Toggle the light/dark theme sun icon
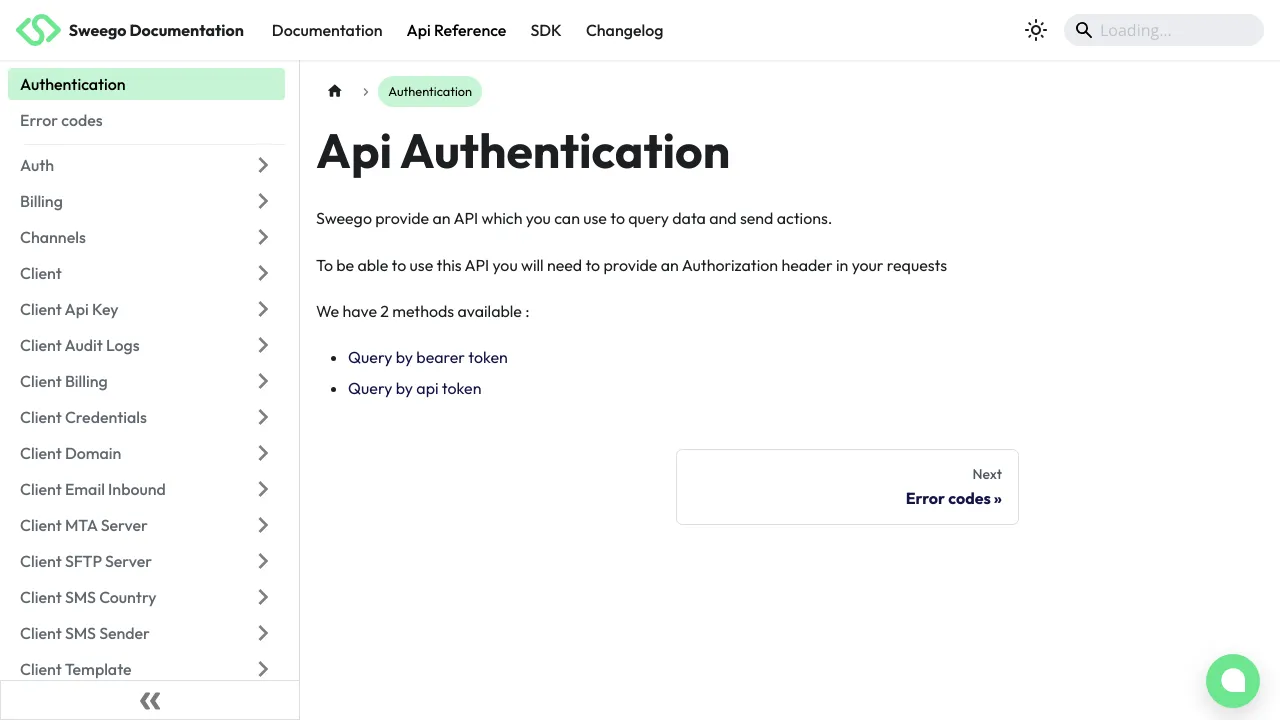This screenshot has width=1280, height=720. [x=1036, y=30]
